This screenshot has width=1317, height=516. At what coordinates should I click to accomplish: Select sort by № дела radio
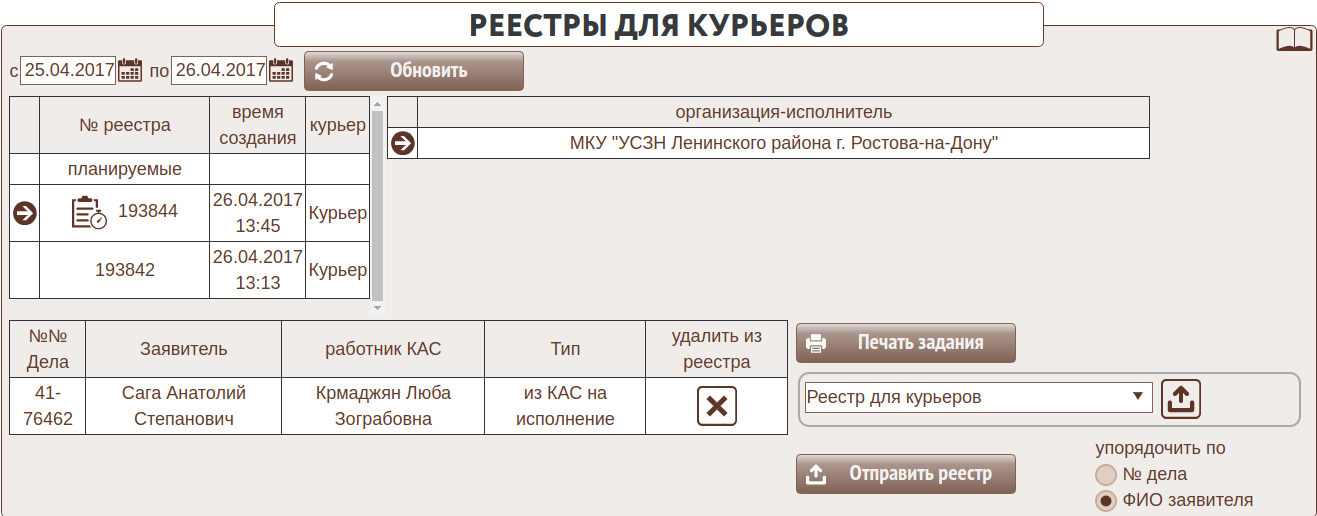[x=1105, y=475]
